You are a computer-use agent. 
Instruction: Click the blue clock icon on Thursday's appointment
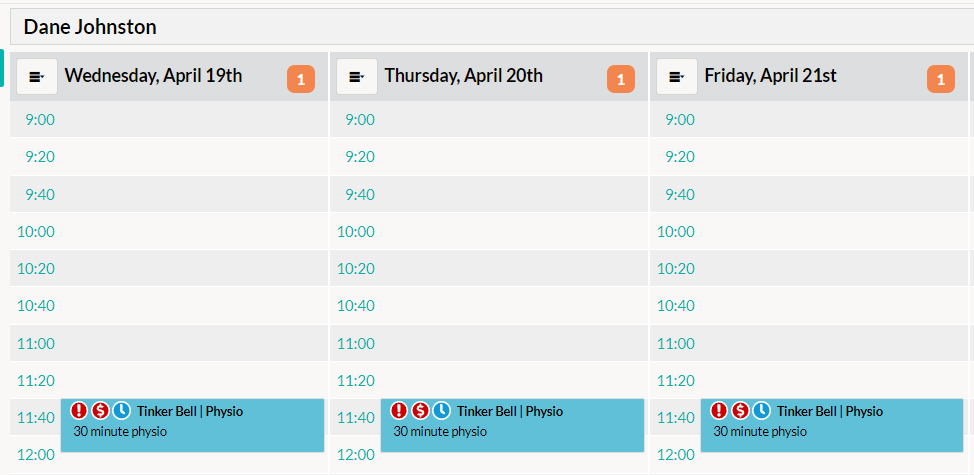(441, 410)
